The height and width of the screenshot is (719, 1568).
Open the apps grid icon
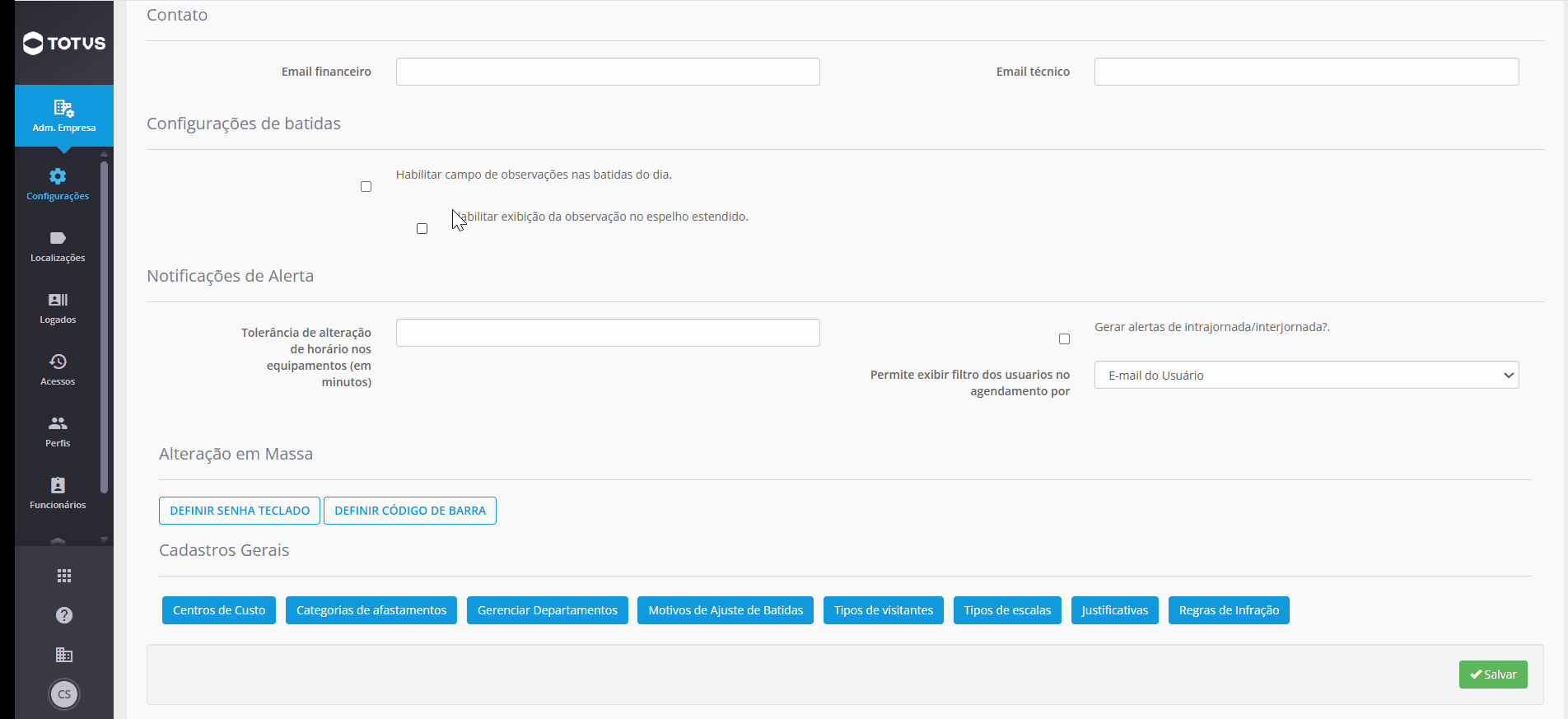click(x=64, y=576)
